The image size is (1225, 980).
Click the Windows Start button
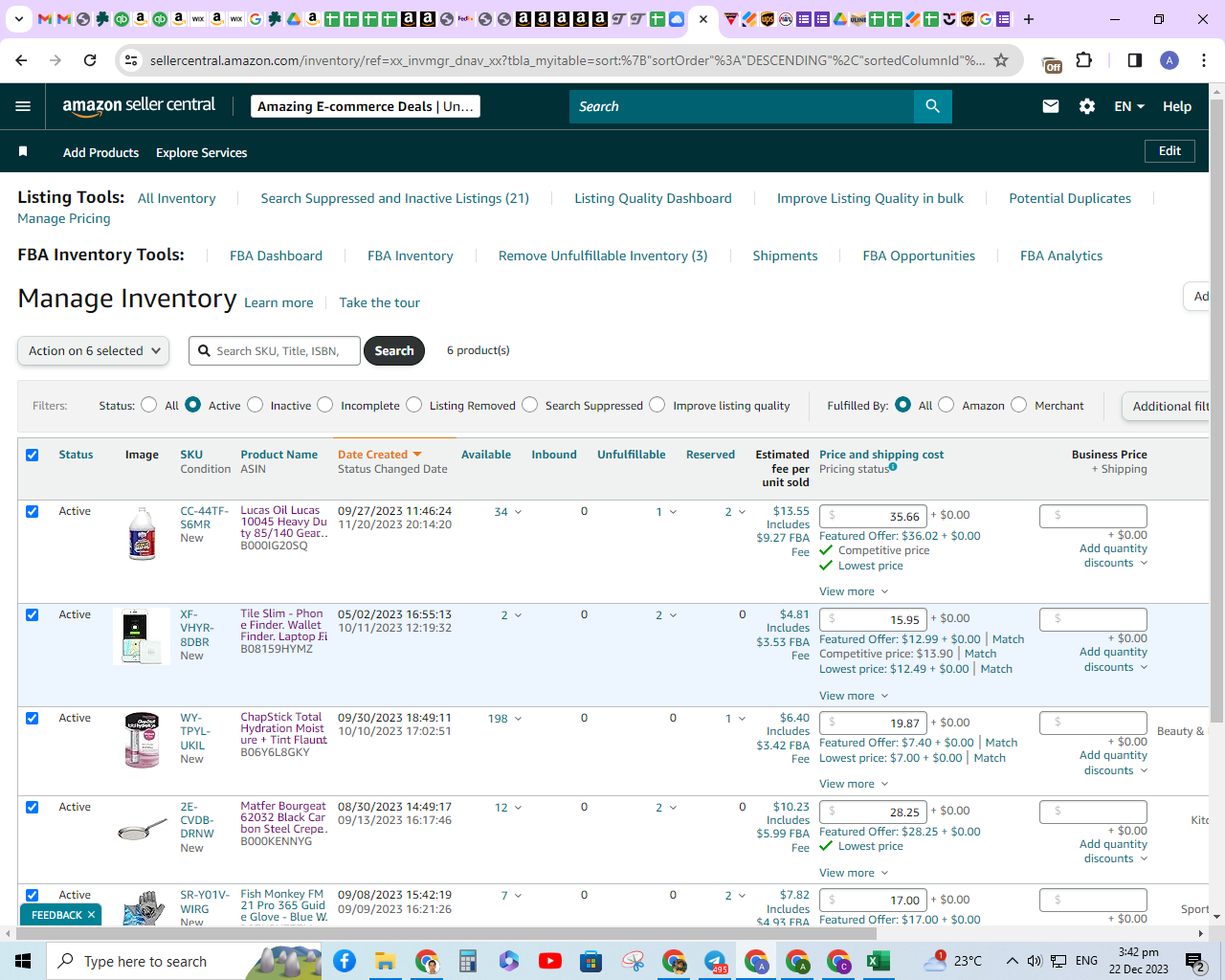click(x=23, y=961)
